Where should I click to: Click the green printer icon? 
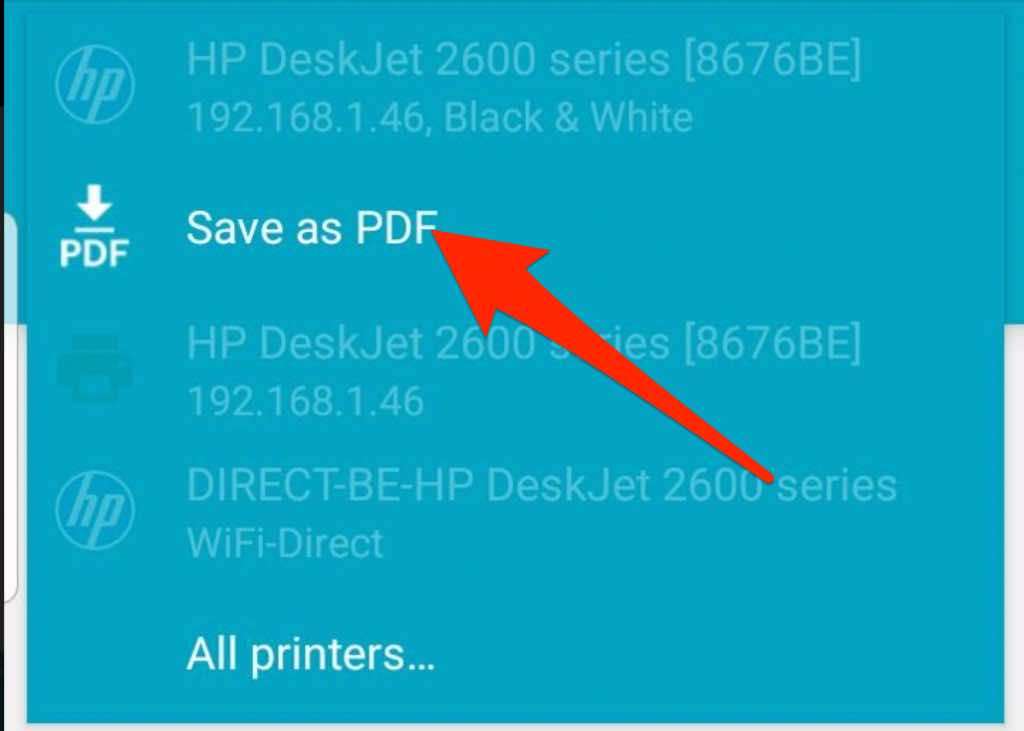95,368
